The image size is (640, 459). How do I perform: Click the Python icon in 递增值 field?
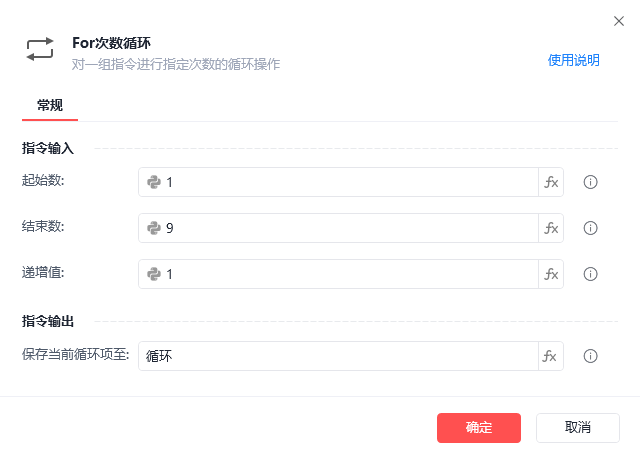click(154, 274)
